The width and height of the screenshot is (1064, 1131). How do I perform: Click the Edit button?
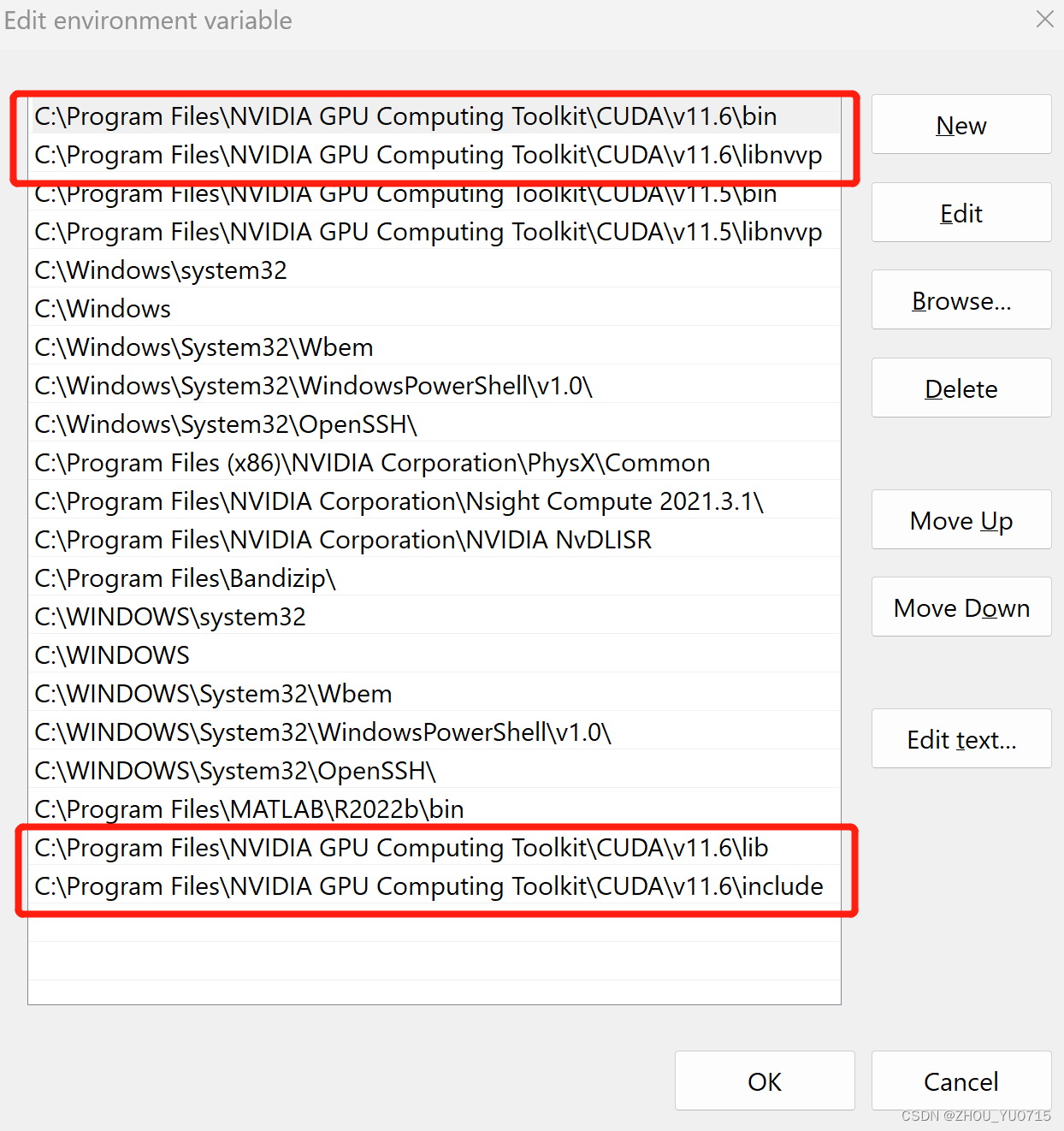point(961,213)
